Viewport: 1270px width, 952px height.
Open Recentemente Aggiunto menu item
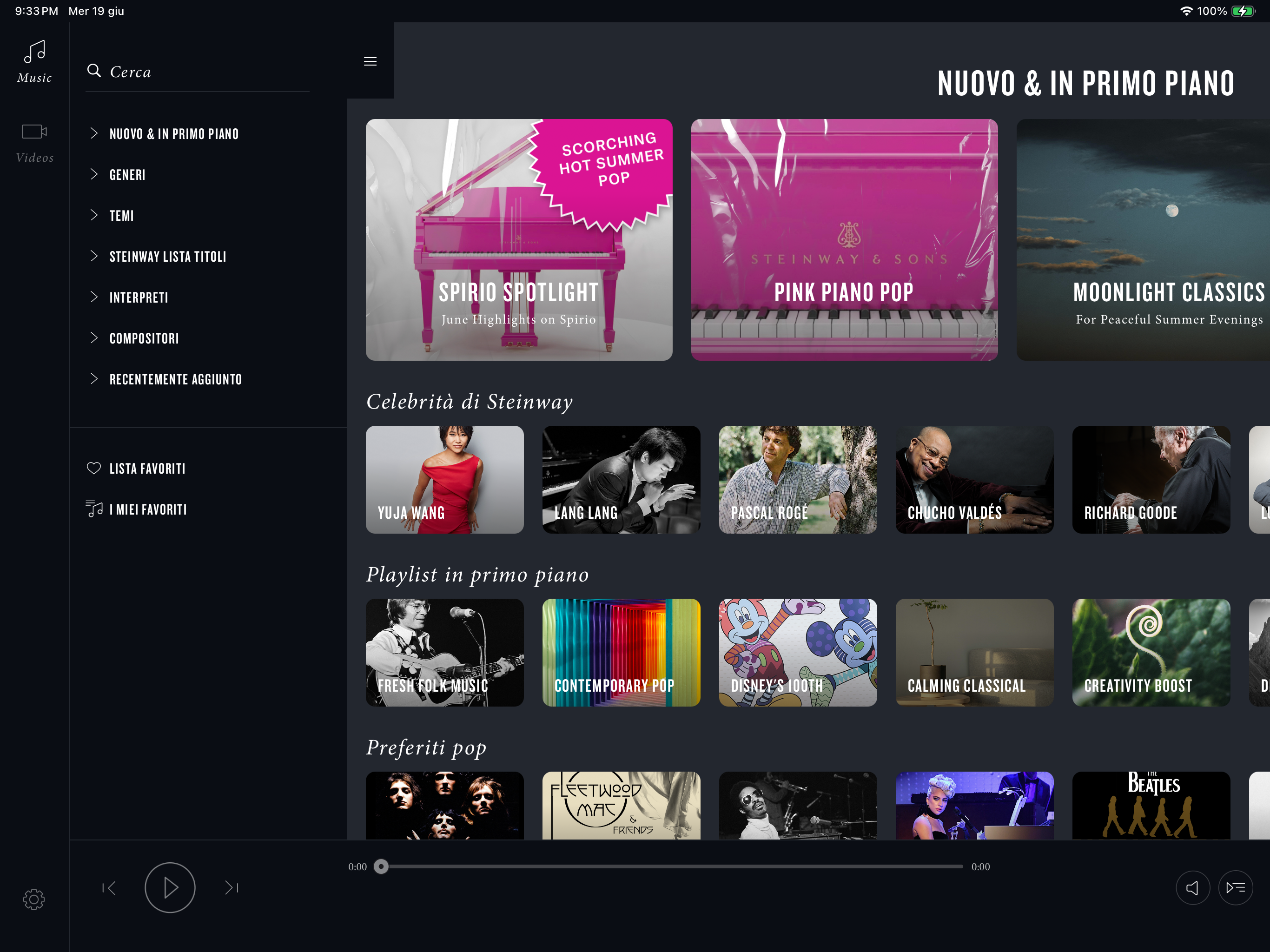click(176, 379)
